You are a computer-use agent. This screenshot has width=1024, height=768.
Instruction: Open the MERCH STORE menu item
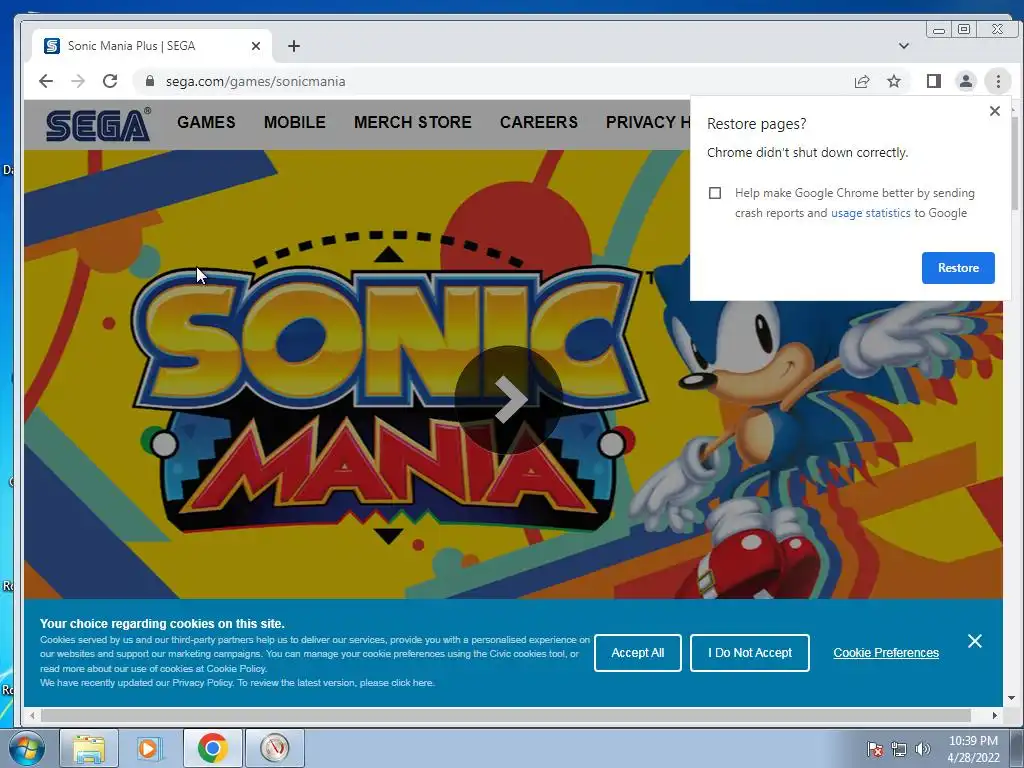click(x=413, y=122)
